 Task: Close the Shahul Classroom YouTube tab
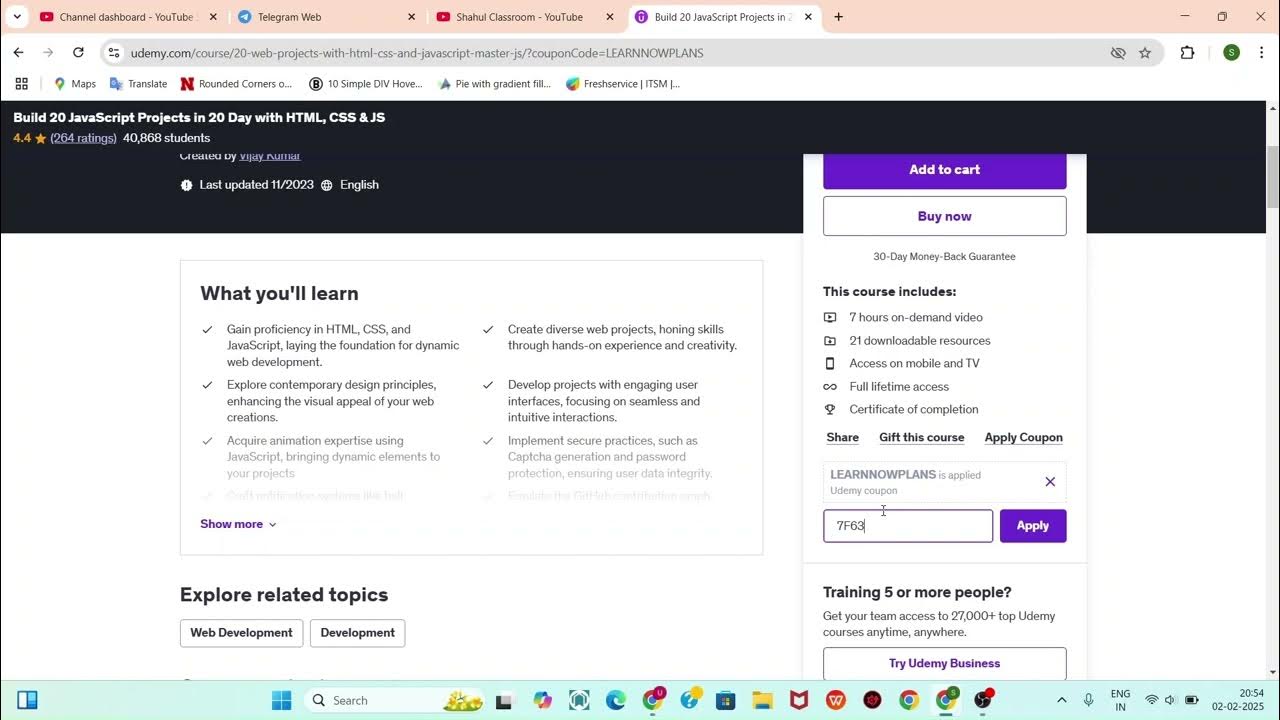pyautogui.click(x=610, y=17)
